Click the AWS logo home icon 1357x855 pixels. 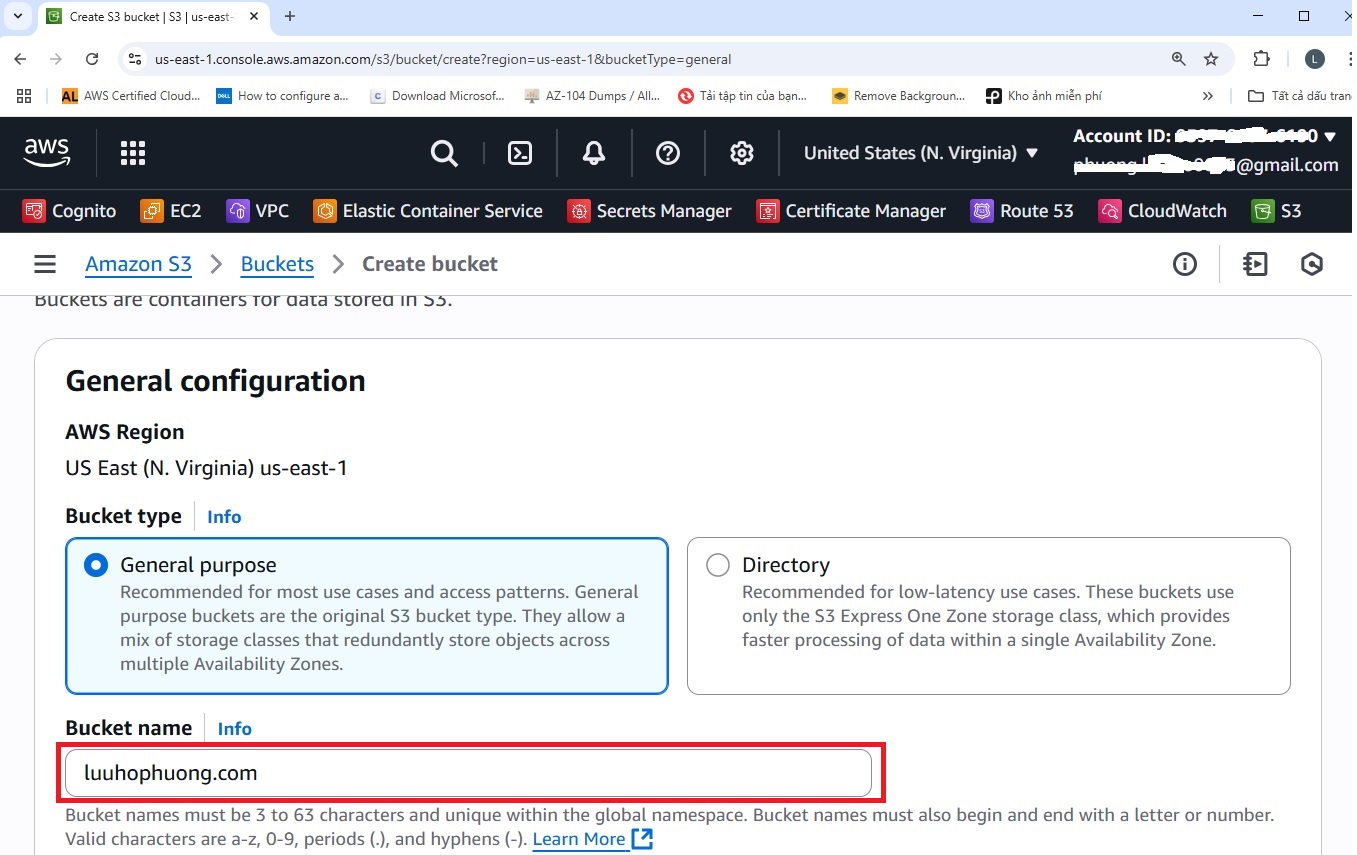click(x=47, y=152)
